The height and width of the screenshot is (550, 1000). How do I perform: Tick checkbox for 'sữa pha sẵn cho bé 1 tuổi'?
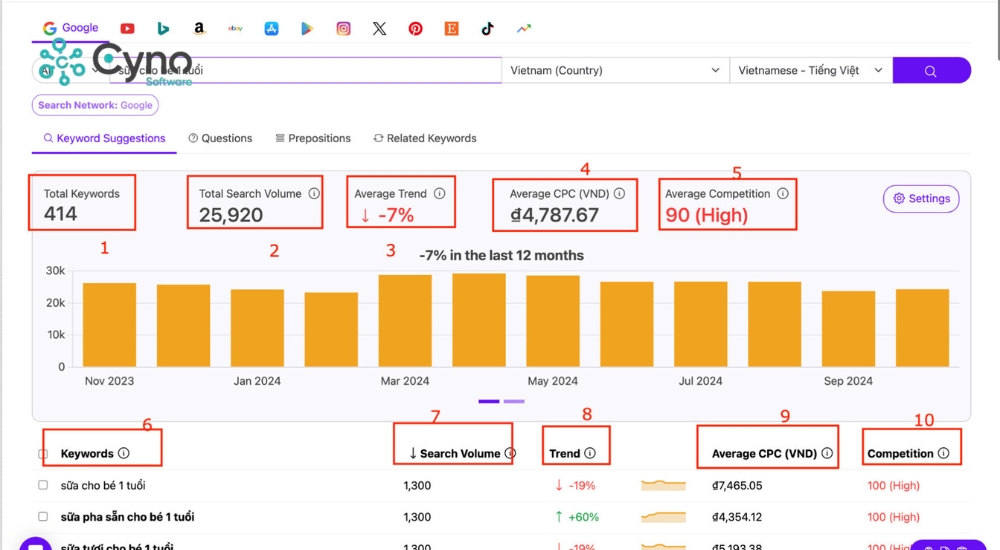click(x=43, y=517)
